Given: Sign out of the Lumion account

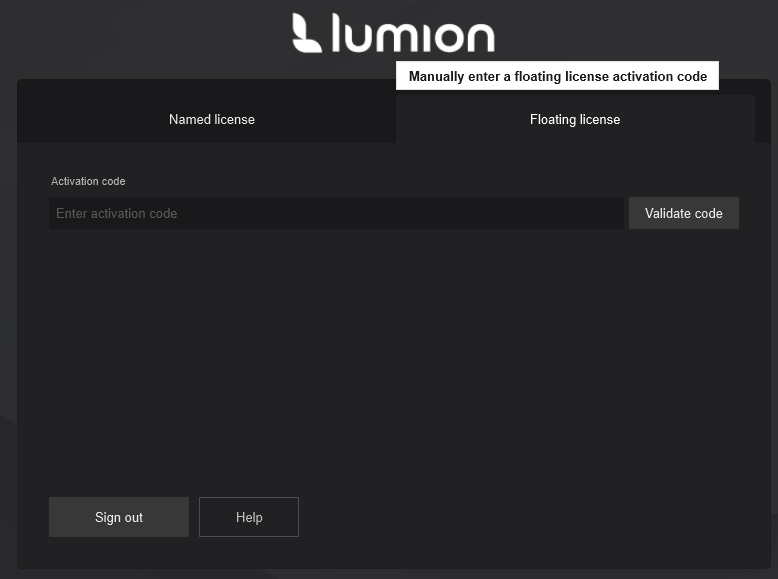Looking at the screenshot, I should click(119, 517).
